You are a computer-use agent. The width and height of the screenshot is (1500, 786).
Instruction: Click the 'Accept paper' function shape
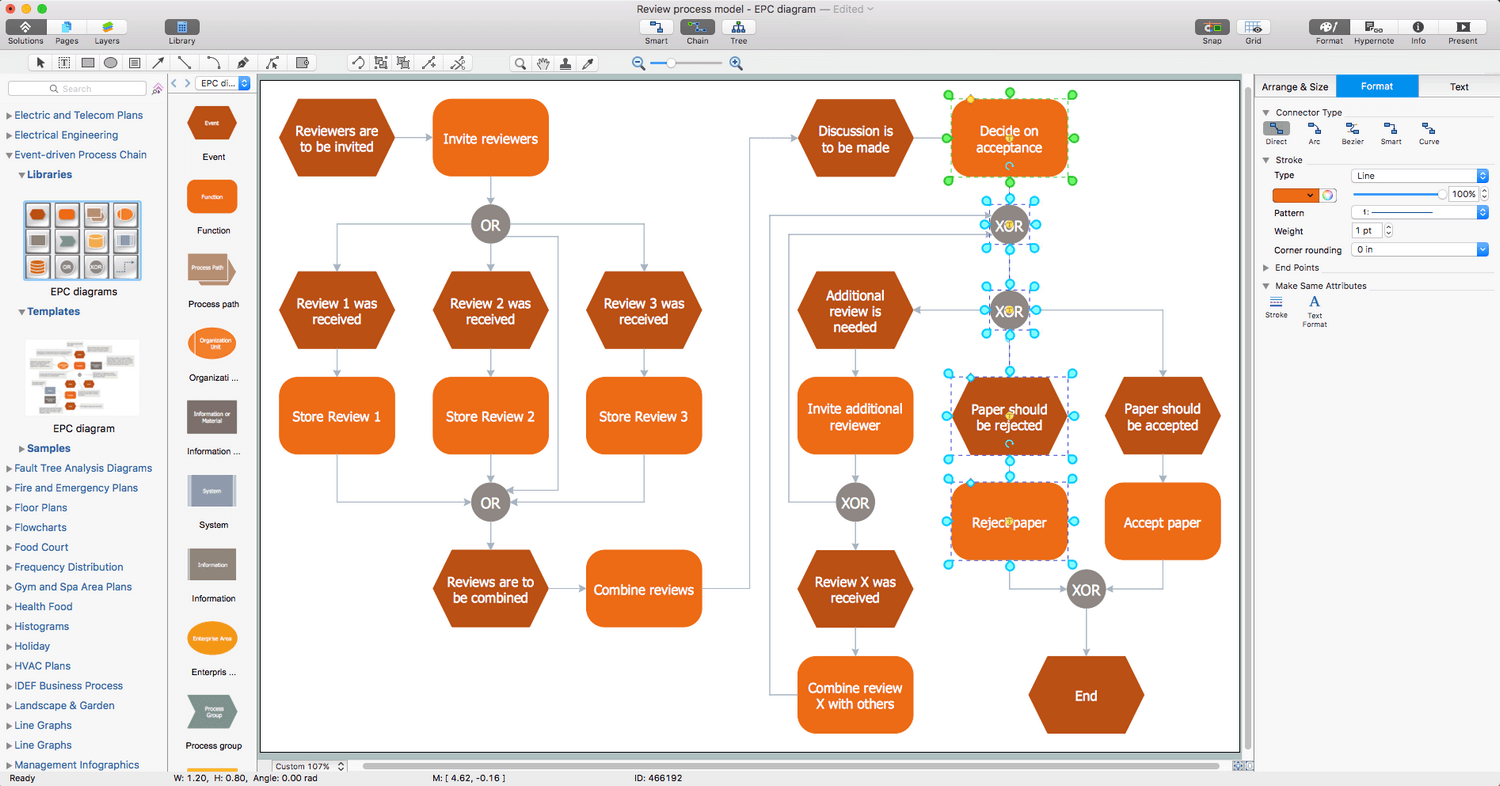[1162, 522]
